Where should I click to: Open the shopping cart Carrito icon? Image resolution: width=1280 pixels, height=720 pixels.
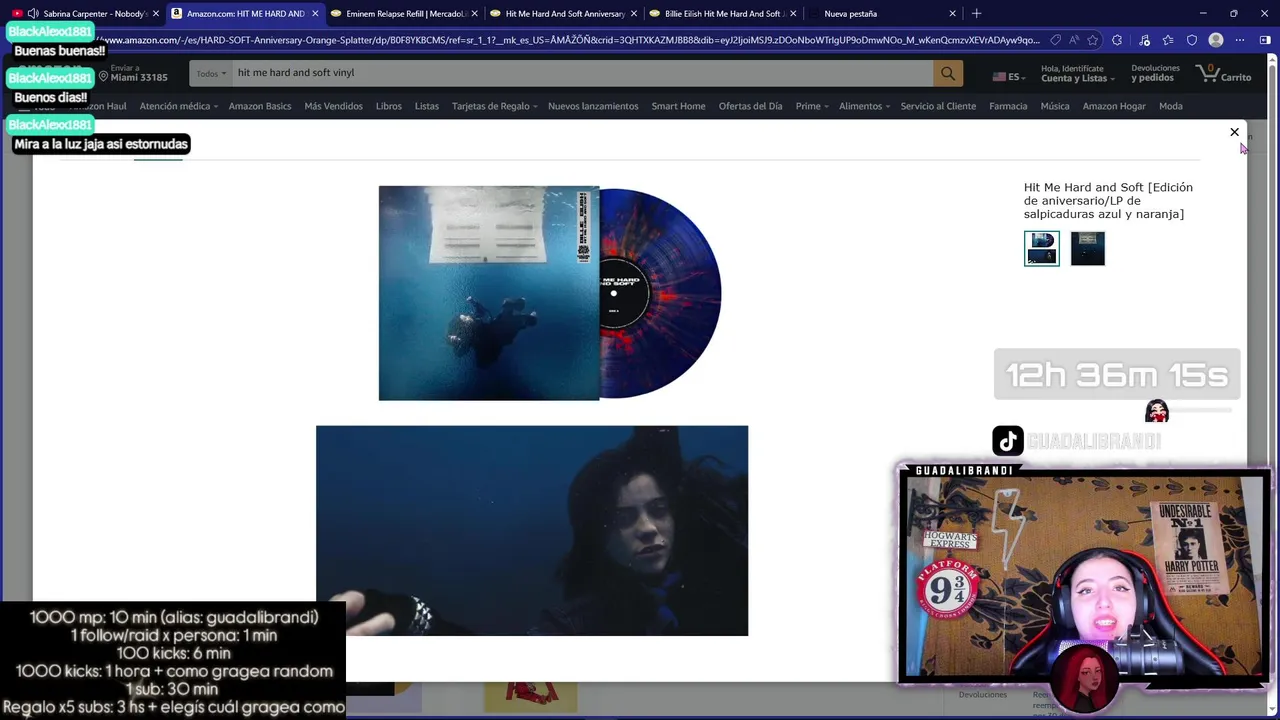pyautogui.click(x=1224, y=73)
